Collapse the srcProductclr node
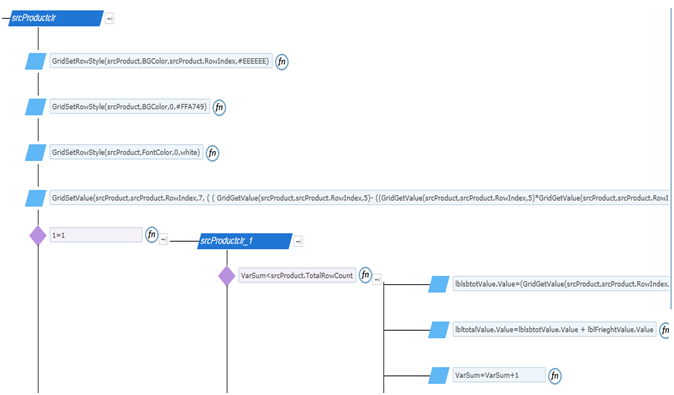 pos(110,18)
